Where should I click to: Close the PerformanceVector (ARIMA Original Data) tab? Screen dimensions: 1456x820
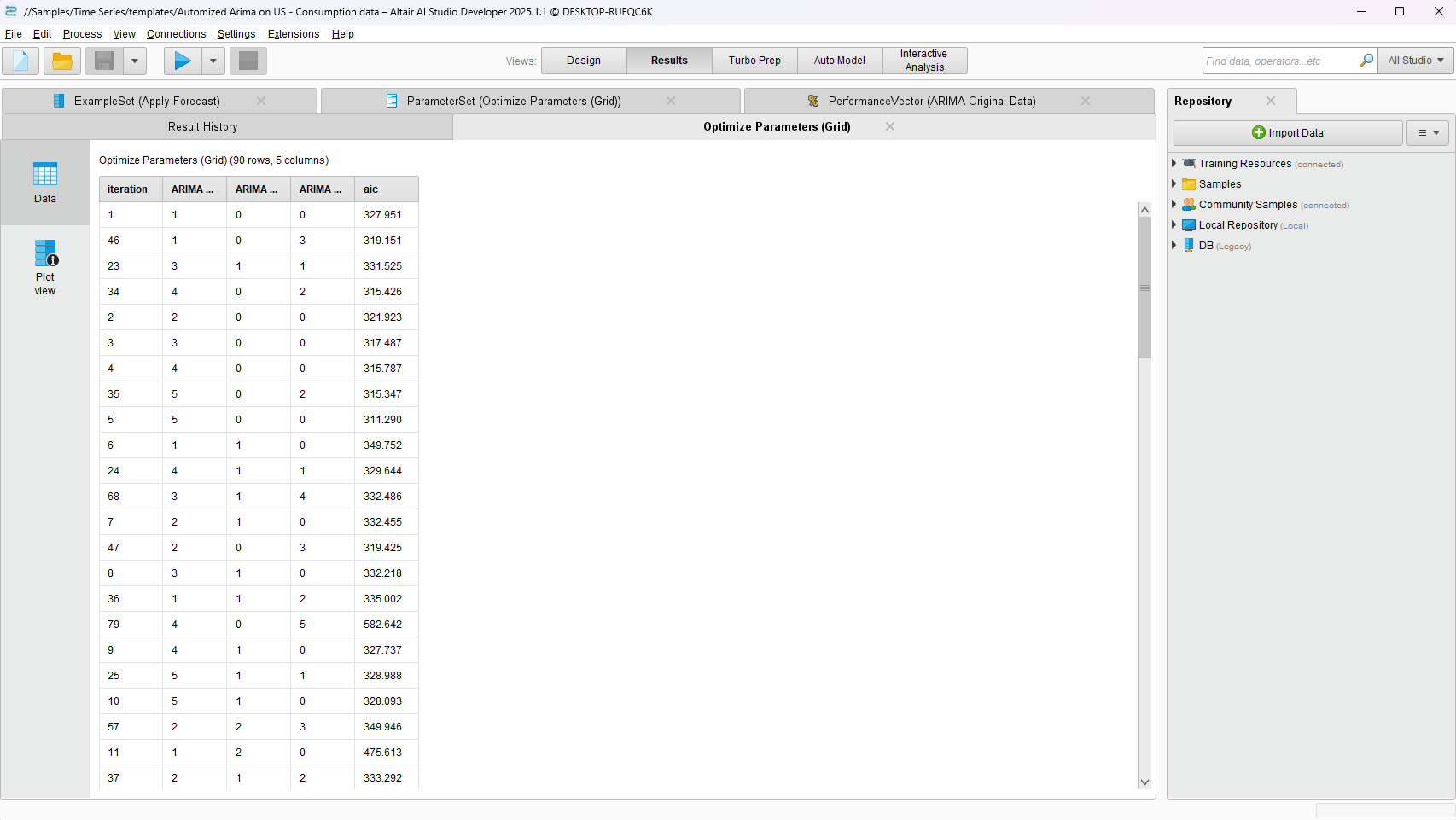1086,101
